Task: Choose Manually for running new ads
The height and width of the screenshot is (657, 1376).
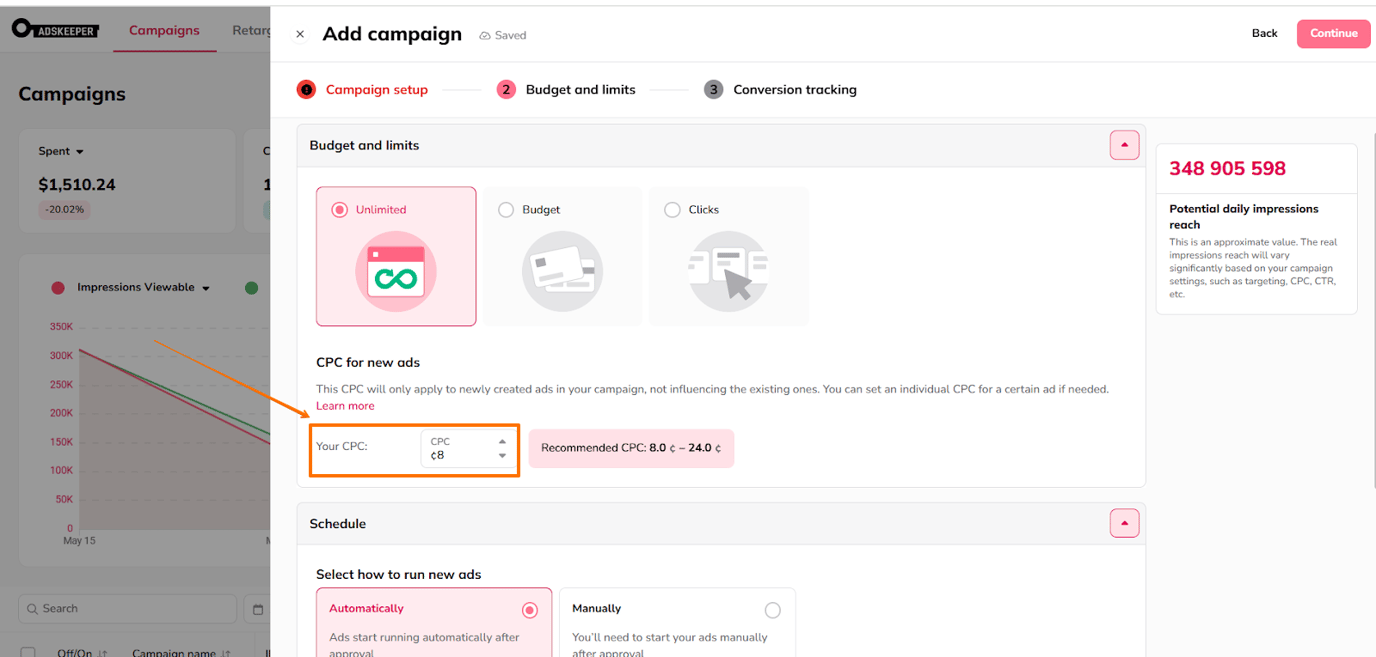Action: [x=772, y=609]
